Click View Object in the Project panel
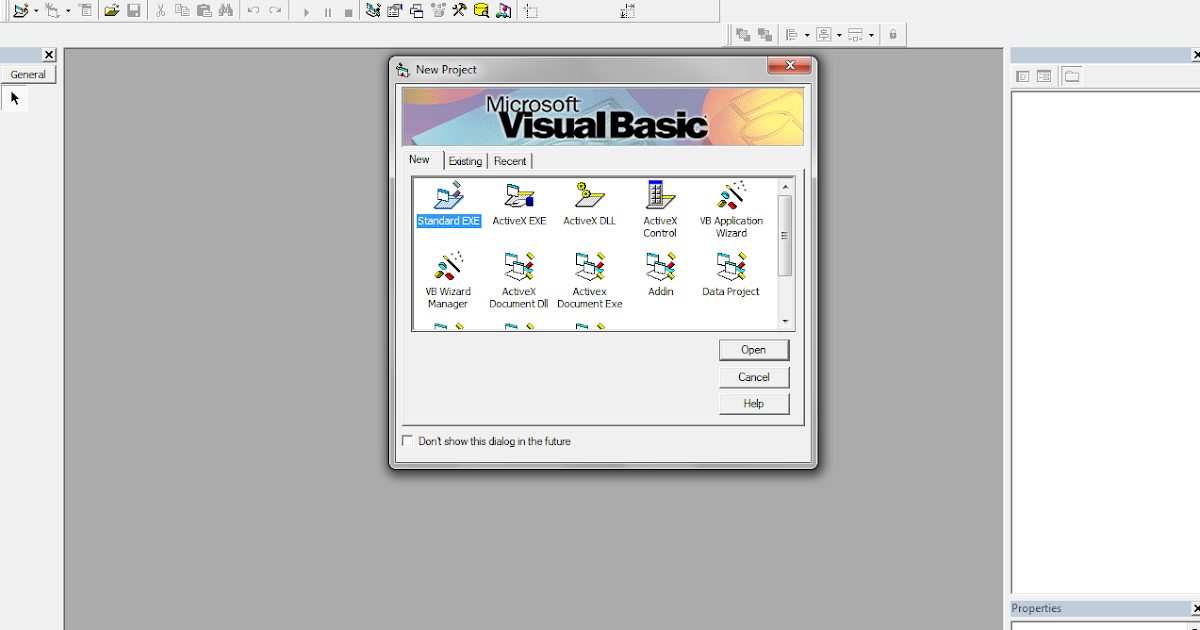Viewport: 1200px width, 630px height. point(1044,76)
